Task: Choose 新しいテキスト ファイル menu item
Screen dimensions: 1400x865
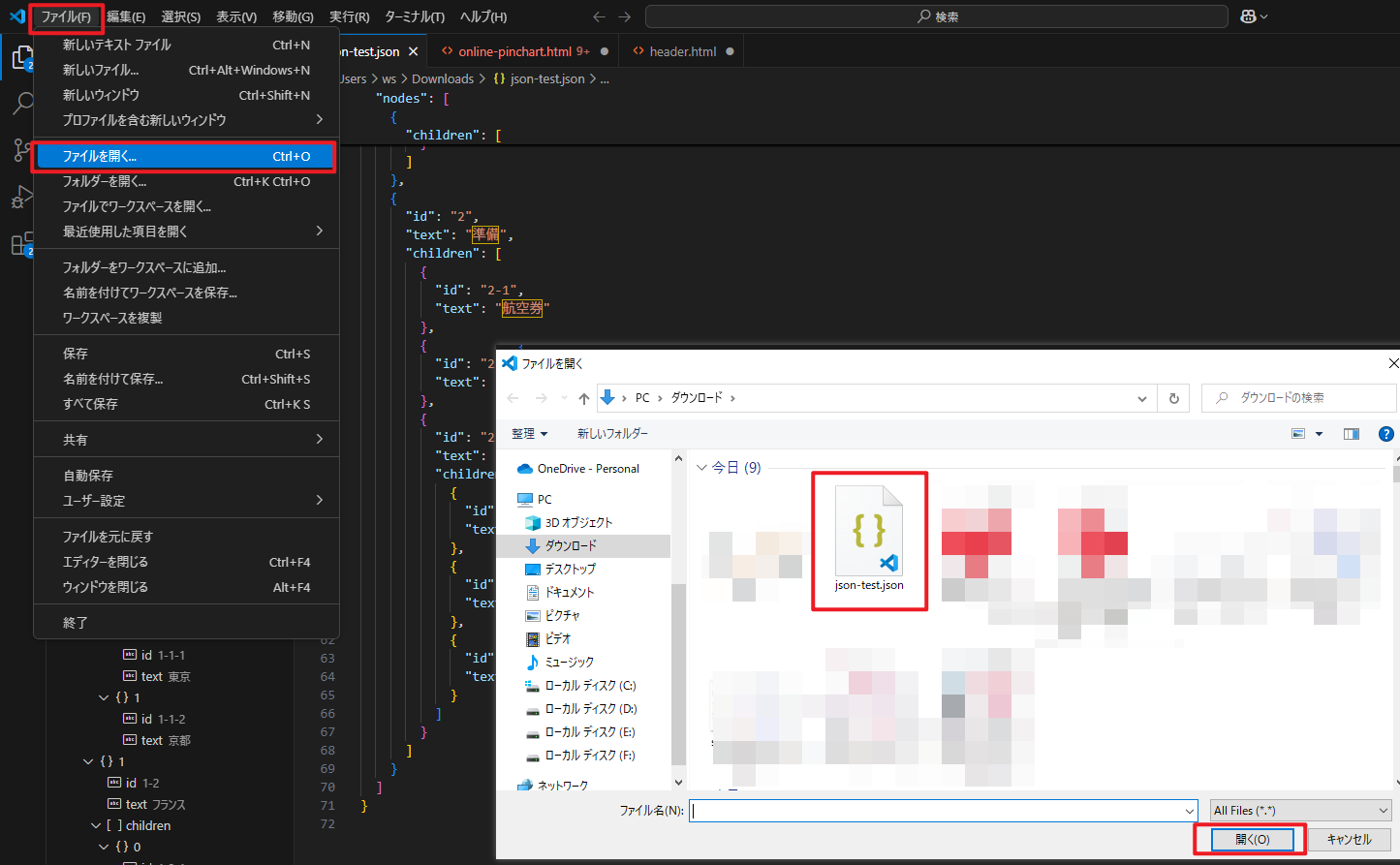Action: (186, 45)
